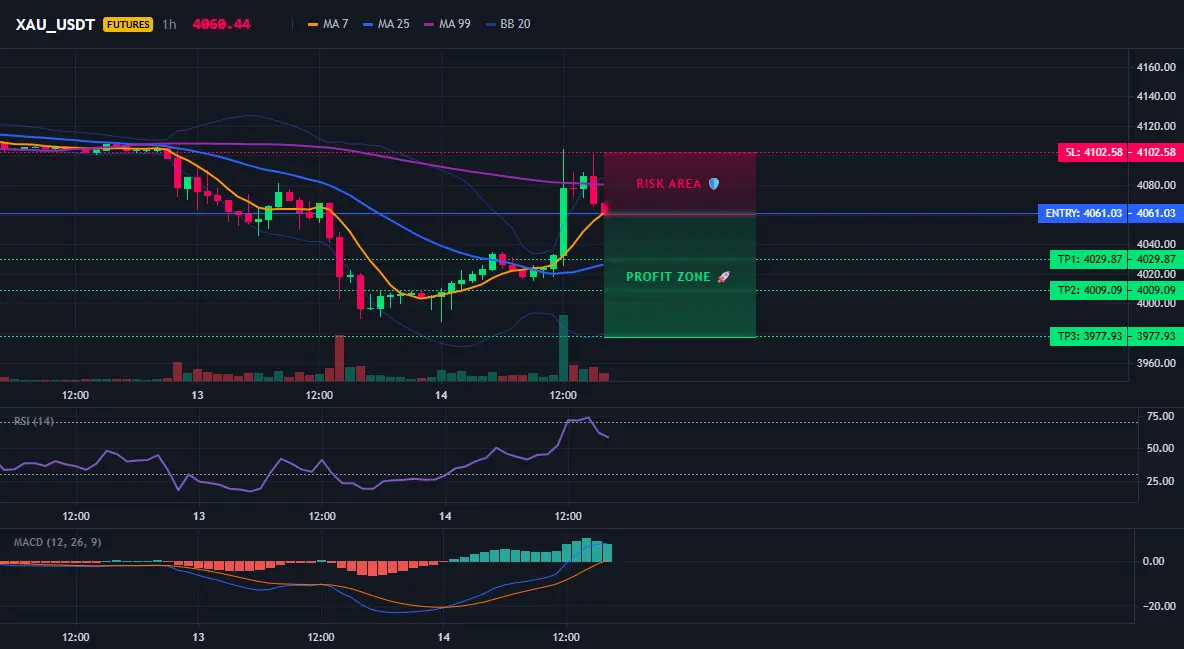Screen dimensions: 1184x649
Task: Click the 14 date label under RSI panel
Action: (x=445, y=516)
